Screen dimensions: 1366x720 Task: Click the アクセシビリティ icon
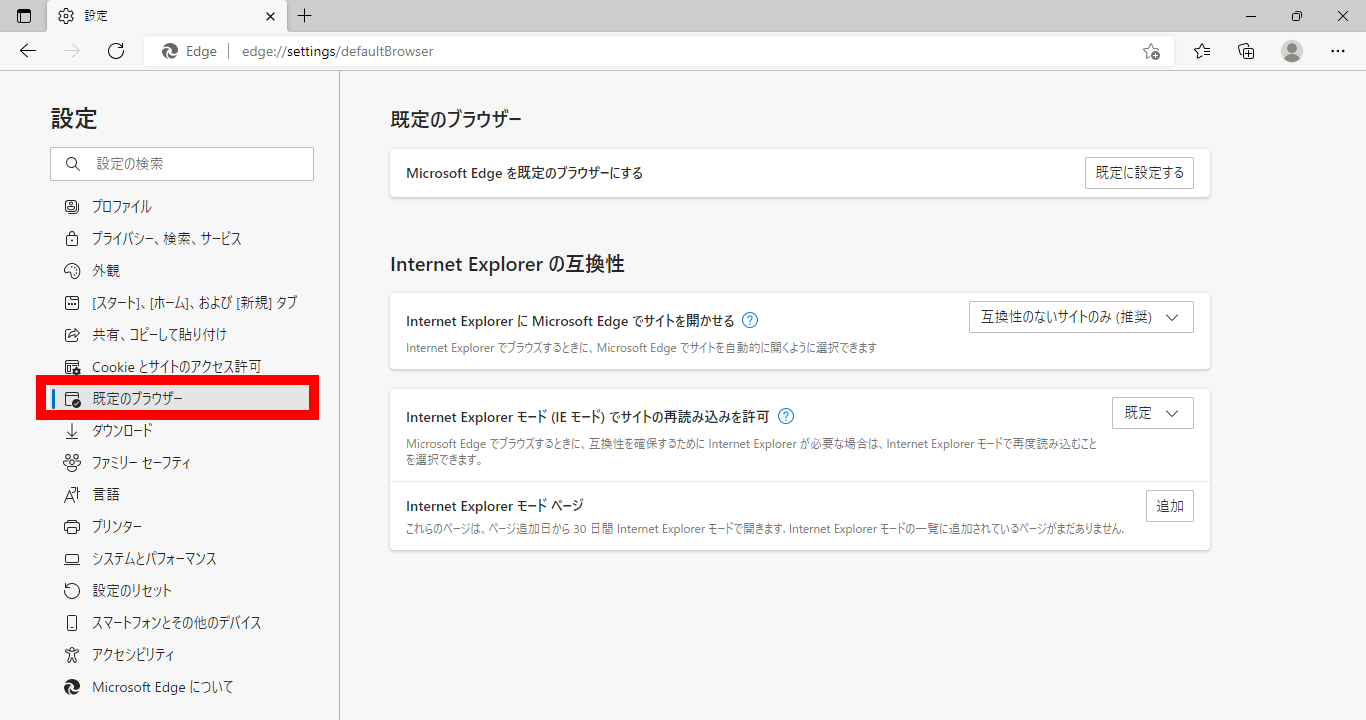[x=72, y=655]
